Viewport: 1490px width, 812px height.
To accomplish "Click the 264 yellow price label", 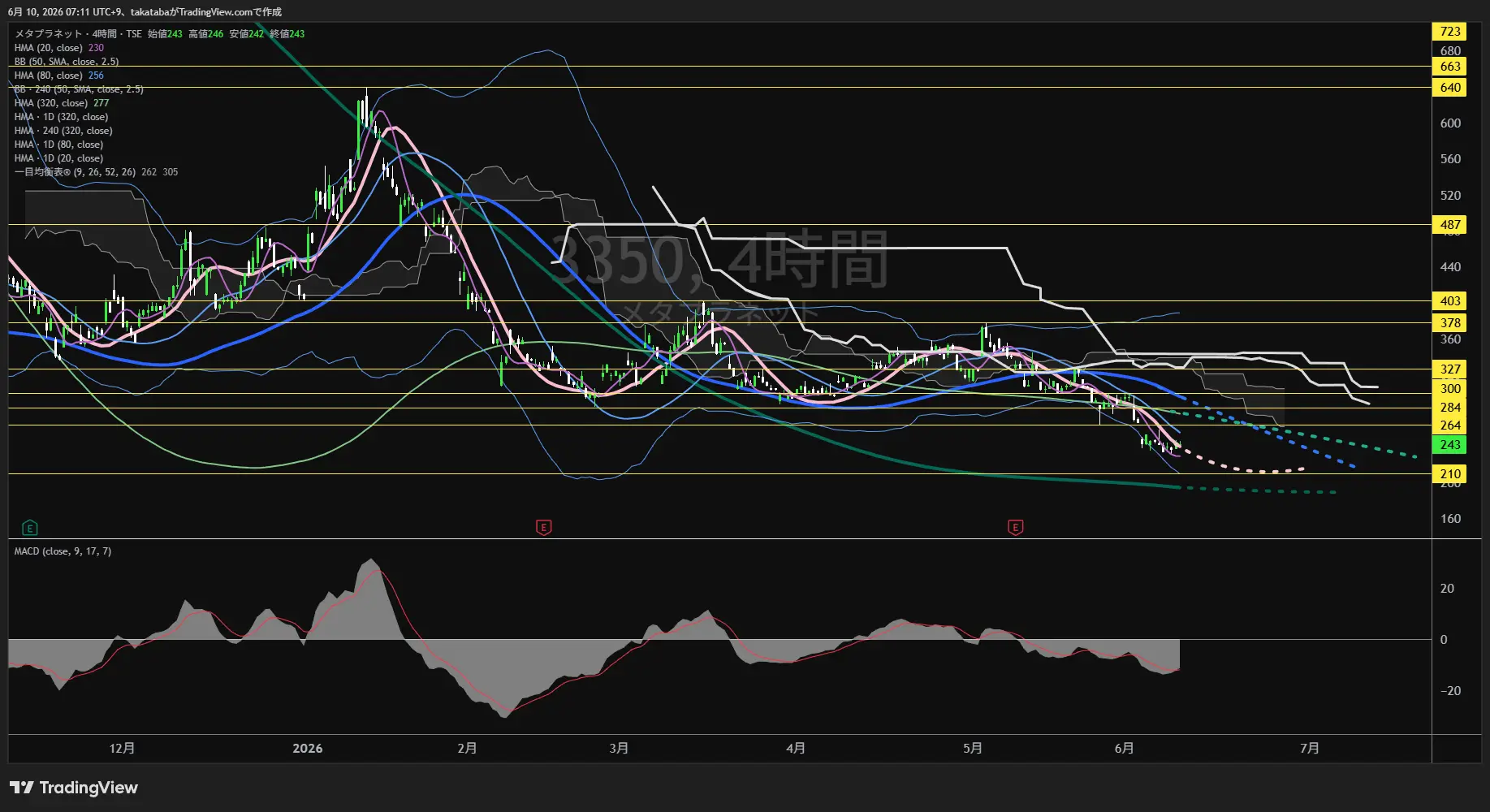I will click(1449, 425).
